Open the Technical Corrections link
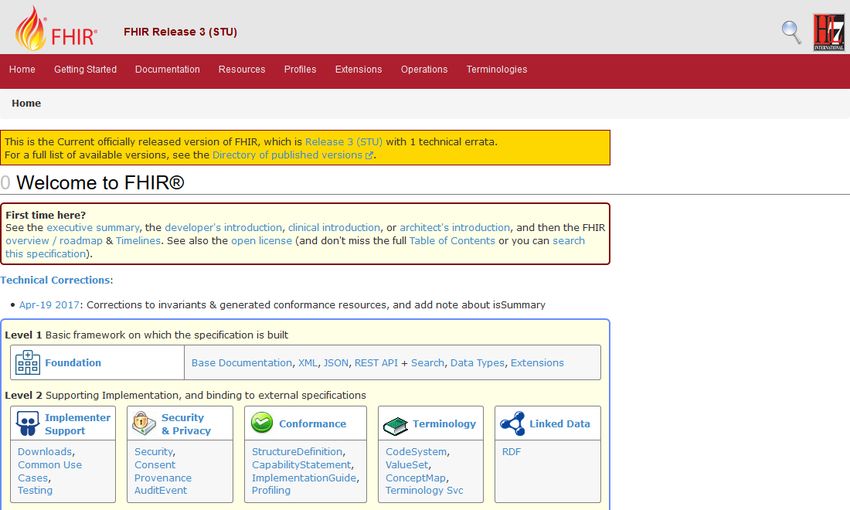 pyautogui.click(x=55, y=280)
